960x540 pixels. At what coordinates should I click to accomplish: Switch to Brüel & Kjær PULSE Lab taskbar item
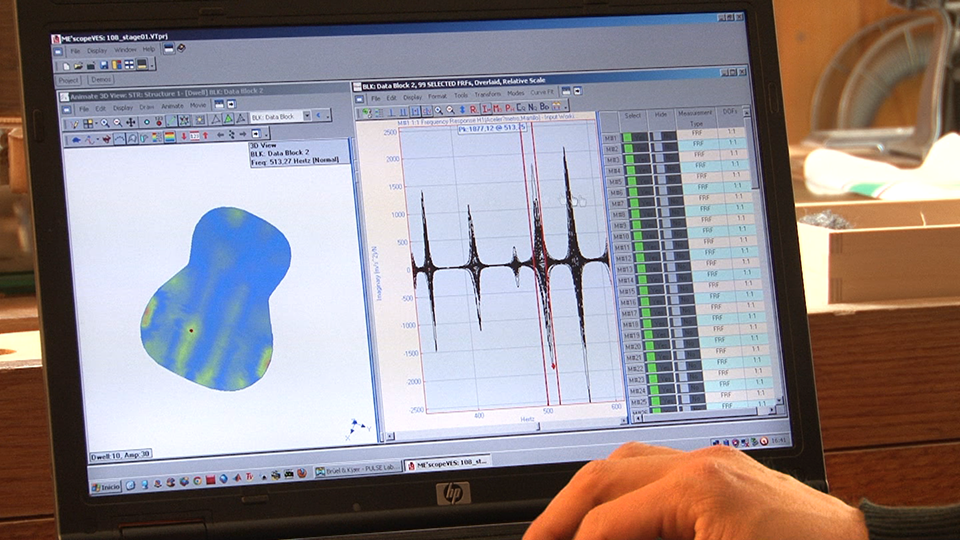(356, 470)
